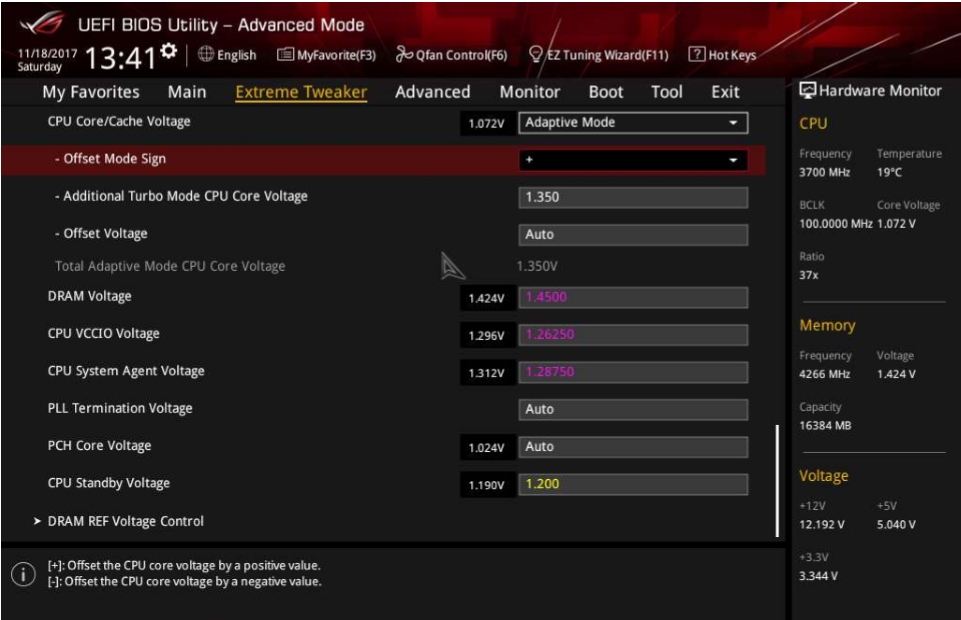Click the settings gear next to the clock

(169, 51)
